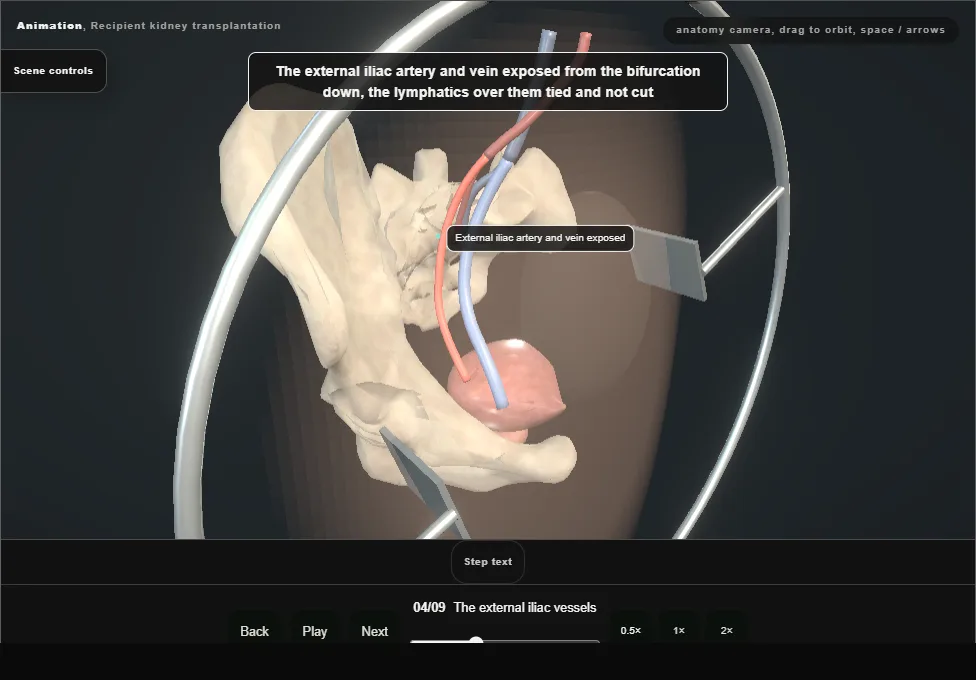Go to the previous step with Back
Image resolution: width=976 pixels, height=680 pixels.
[254, 631]
